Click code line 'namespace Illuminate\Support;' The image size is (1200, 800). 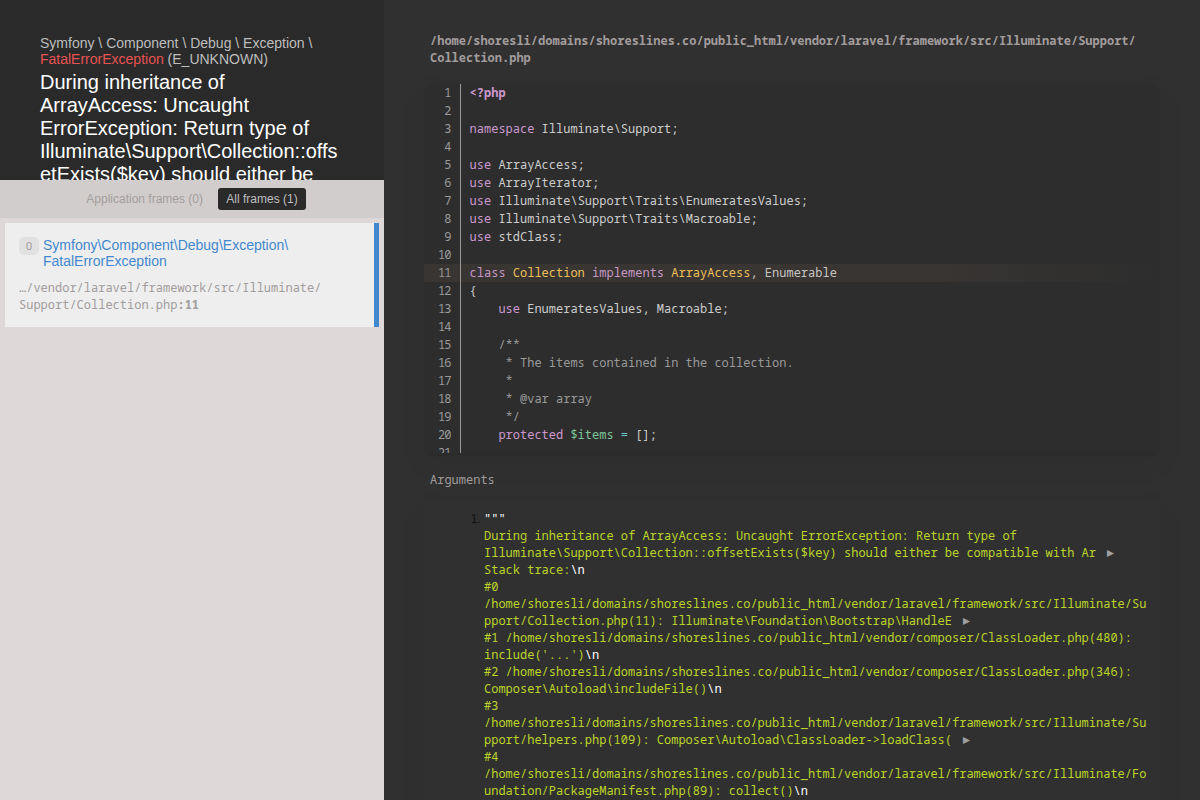574,129
